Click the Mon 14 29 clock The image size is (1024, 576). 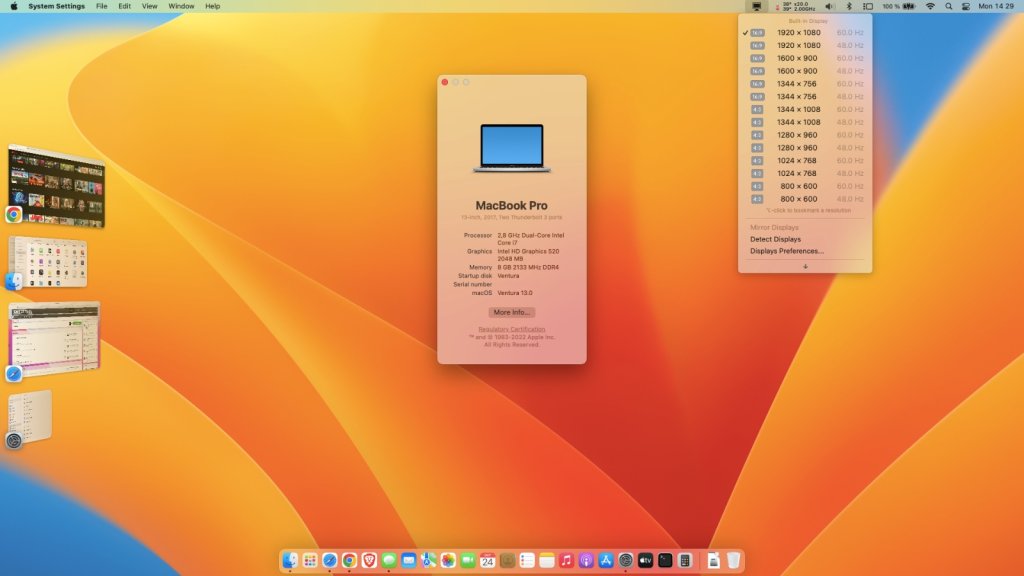coord(996,7)
